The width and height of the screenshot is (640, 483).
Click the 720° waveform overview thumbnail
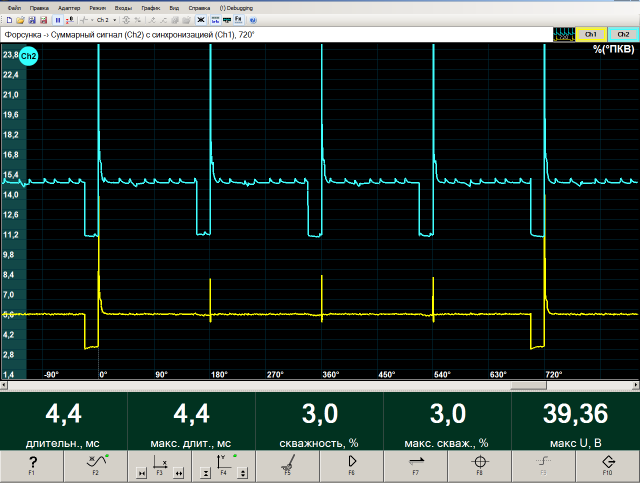click(564, 34)
